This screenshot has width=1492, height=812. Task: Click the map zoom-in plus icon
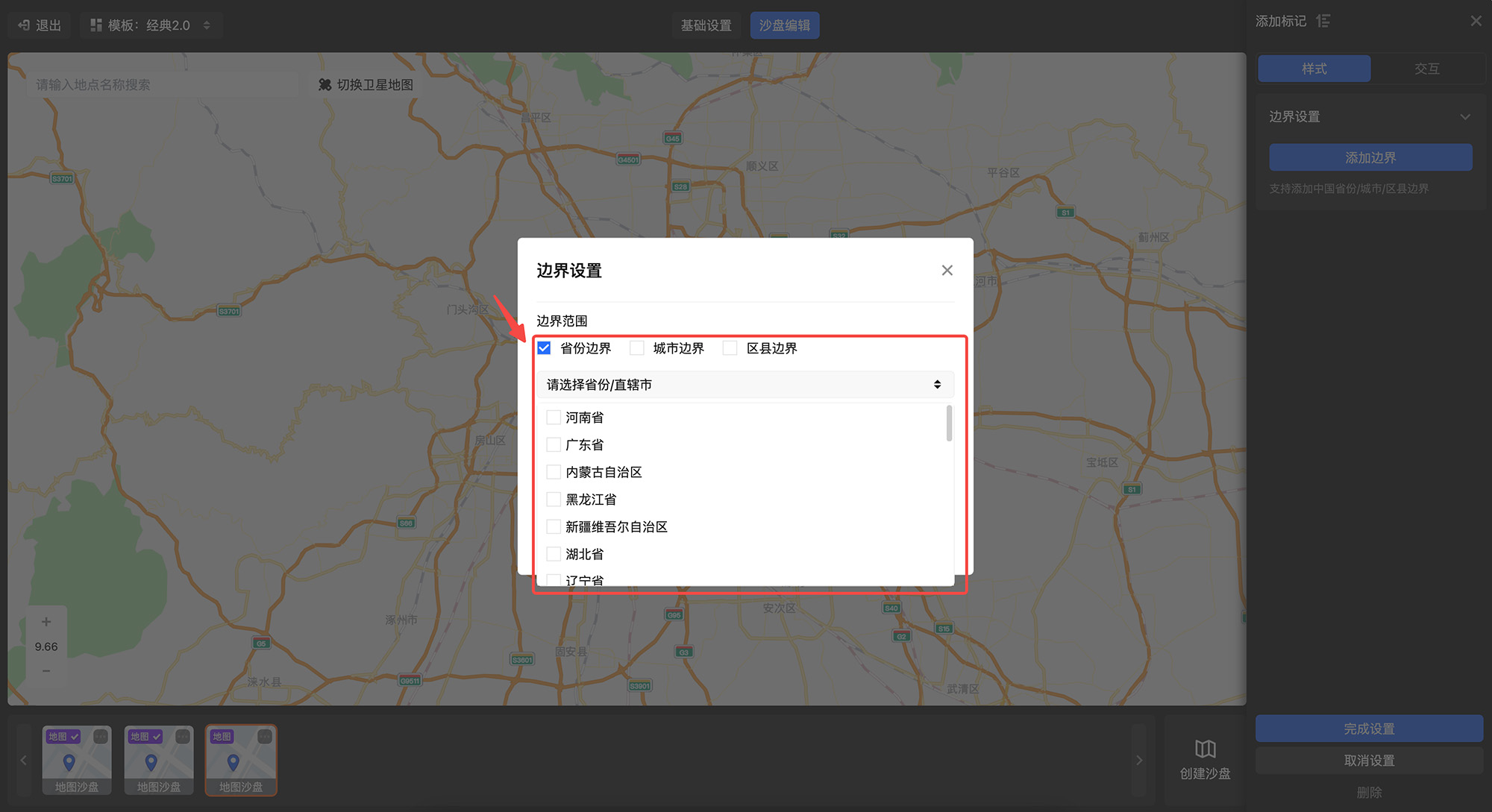tap(46, 622)
